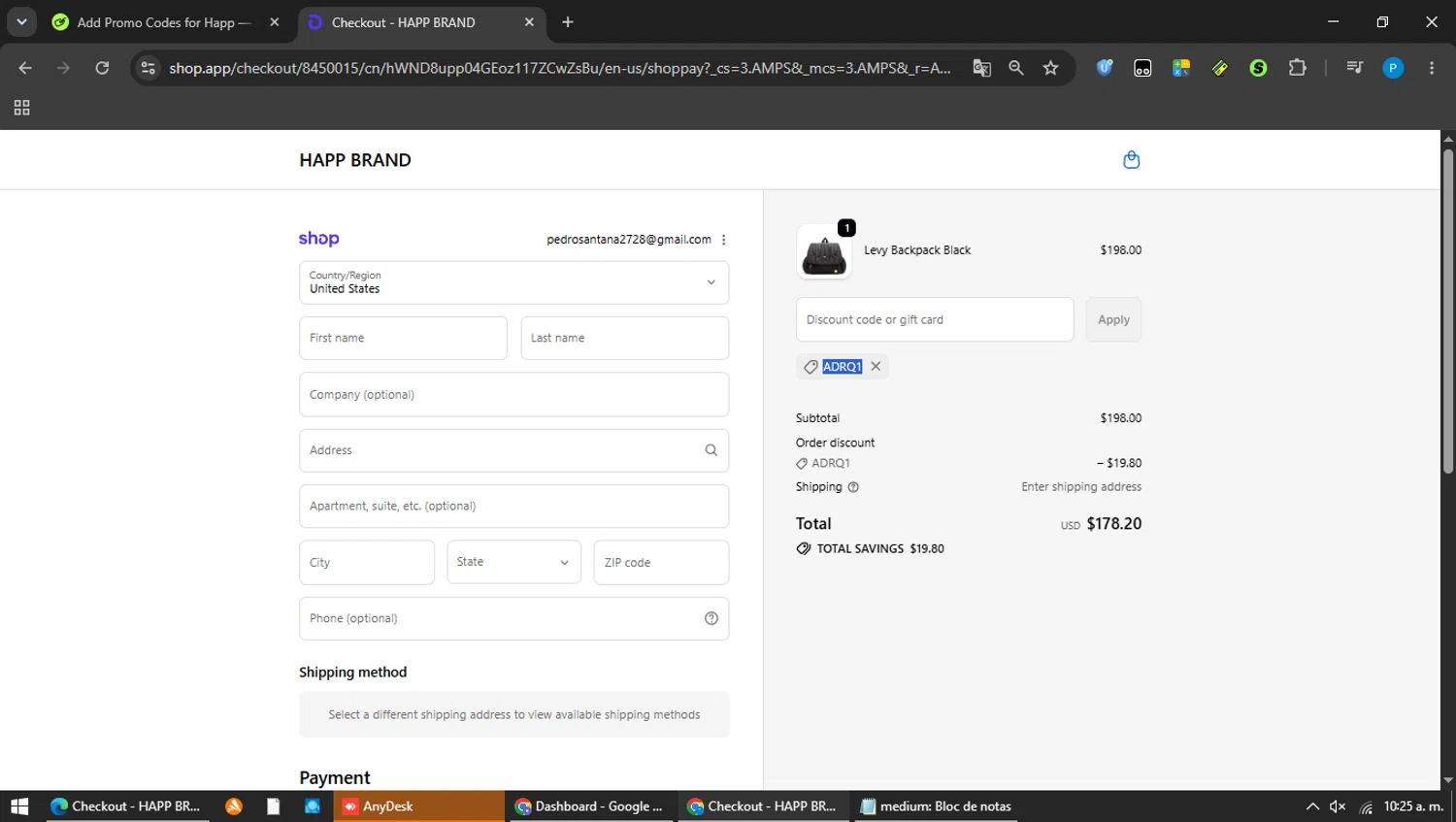The image size is (1456, 822).
Task: Click the $178.20 total amount
Action: click(1114, 524)
